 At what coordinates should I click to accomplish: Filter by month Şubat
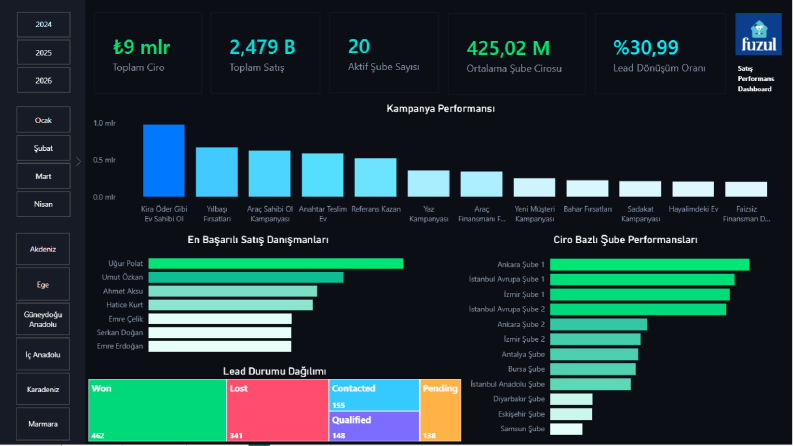[43, 148]
